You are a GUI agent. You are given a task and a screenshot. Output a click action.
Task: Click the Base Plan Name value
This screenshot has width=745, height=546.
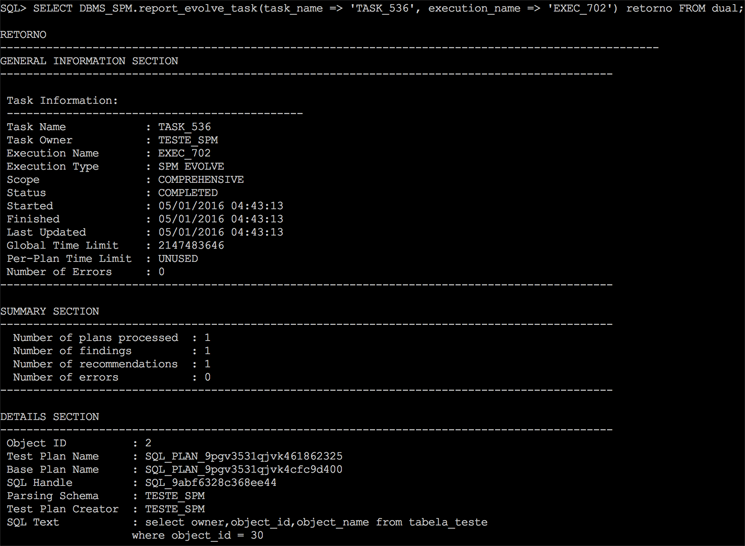coord(243,469)
